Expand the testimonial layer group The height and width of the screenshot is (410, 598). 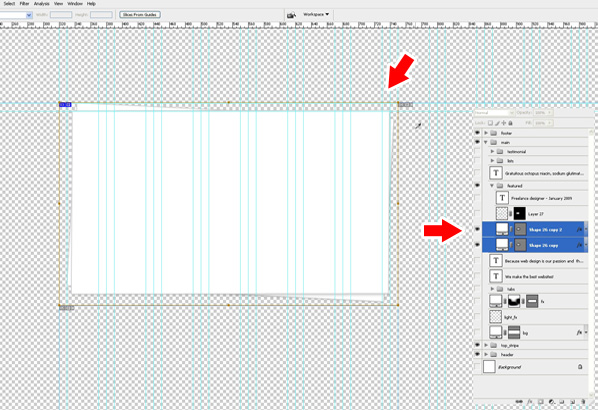[x=492, y=151]
